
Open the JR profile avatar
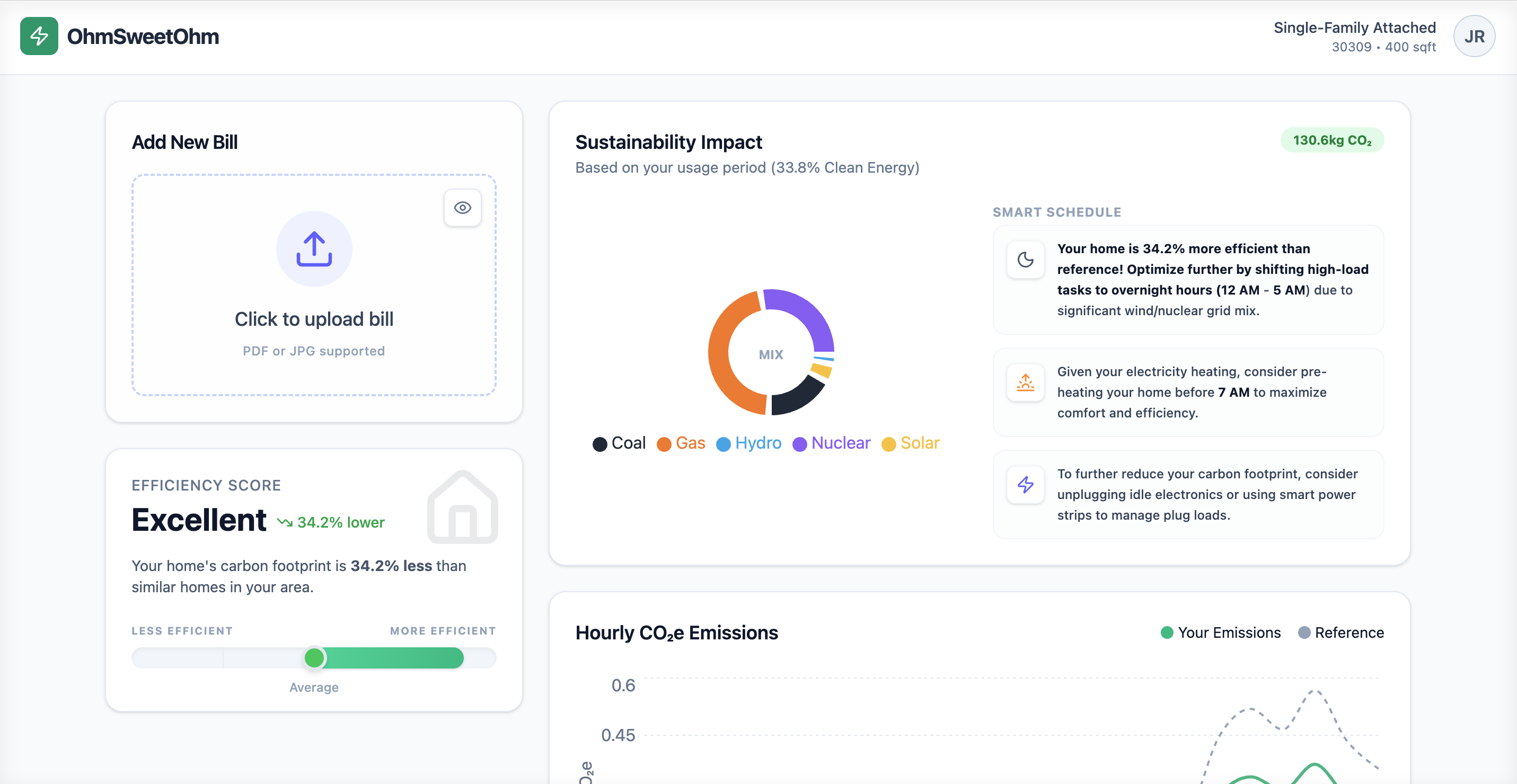click(x=1474, y=37)
